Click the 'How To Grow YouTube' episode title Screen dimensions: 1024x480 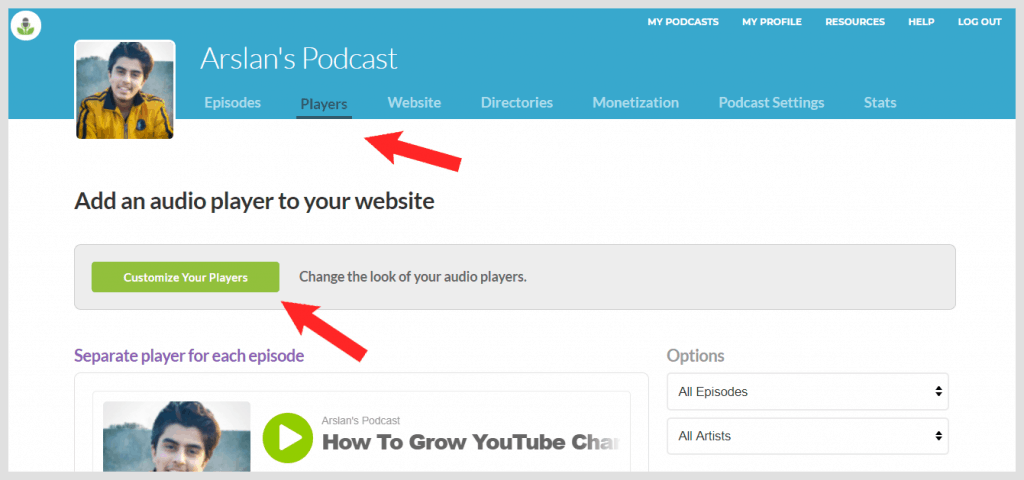pos(470,442)
